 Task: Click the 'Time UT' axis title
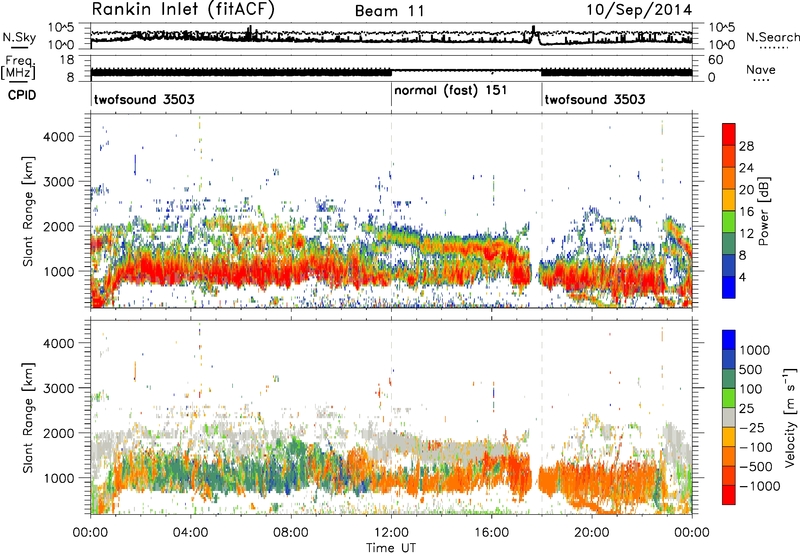(x=391, y=548)
